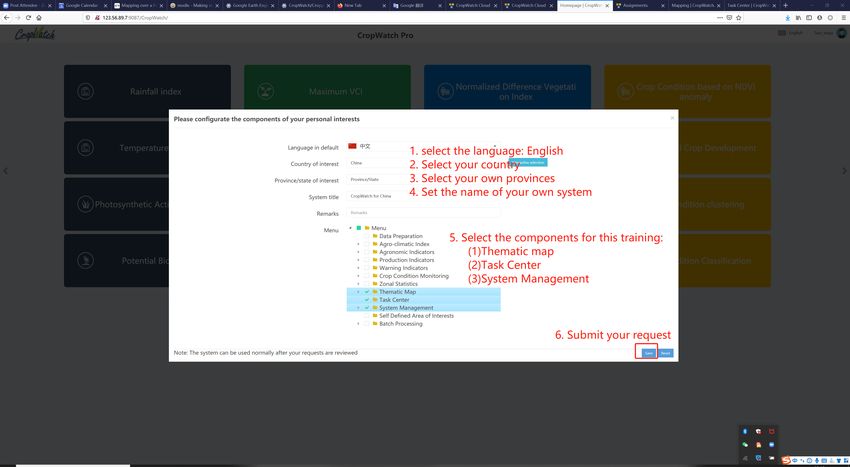Viewport: 850px width, 467px height.
Task: Open the Language in default dropdown
Action: point(423,146)
